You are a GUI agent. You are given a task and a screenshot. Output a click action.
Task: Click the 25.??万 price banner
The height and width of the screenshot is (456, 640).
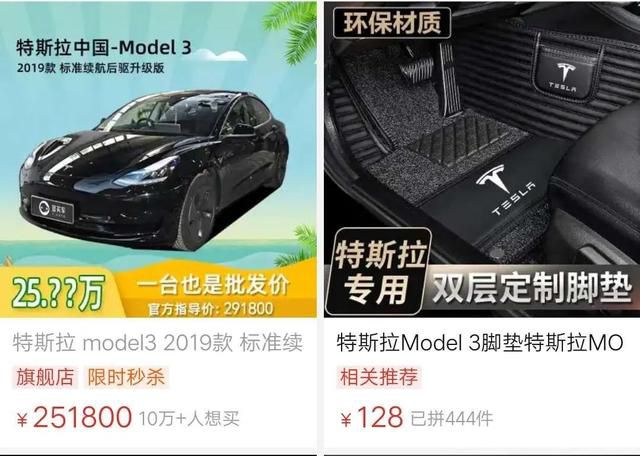coord(58,293)
